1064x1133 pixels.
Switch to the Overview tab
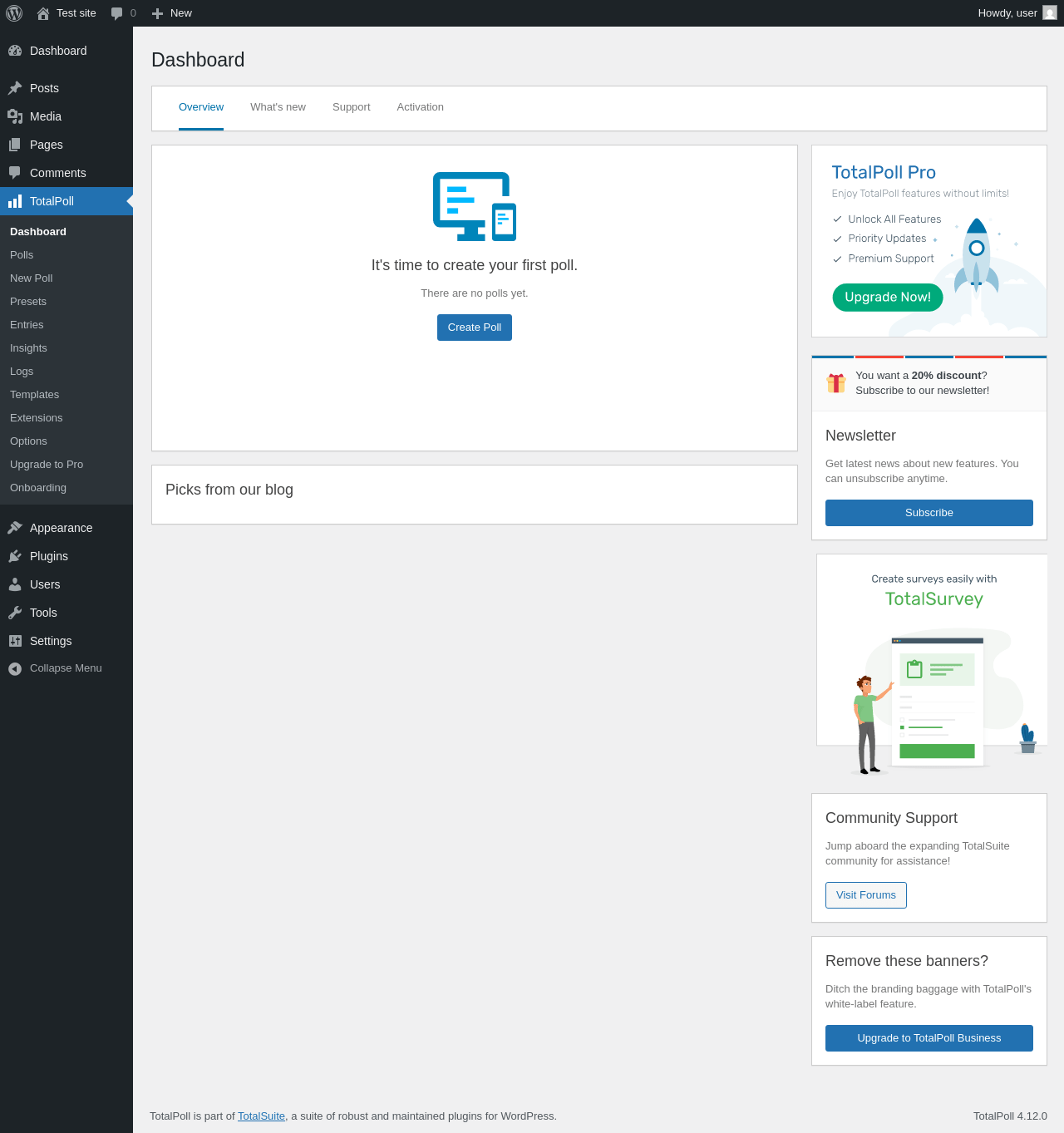pos(201,107)
